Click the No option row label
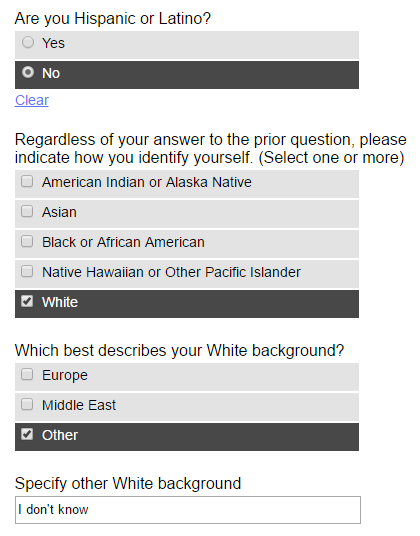420x536 pixels. click(51, 73)
